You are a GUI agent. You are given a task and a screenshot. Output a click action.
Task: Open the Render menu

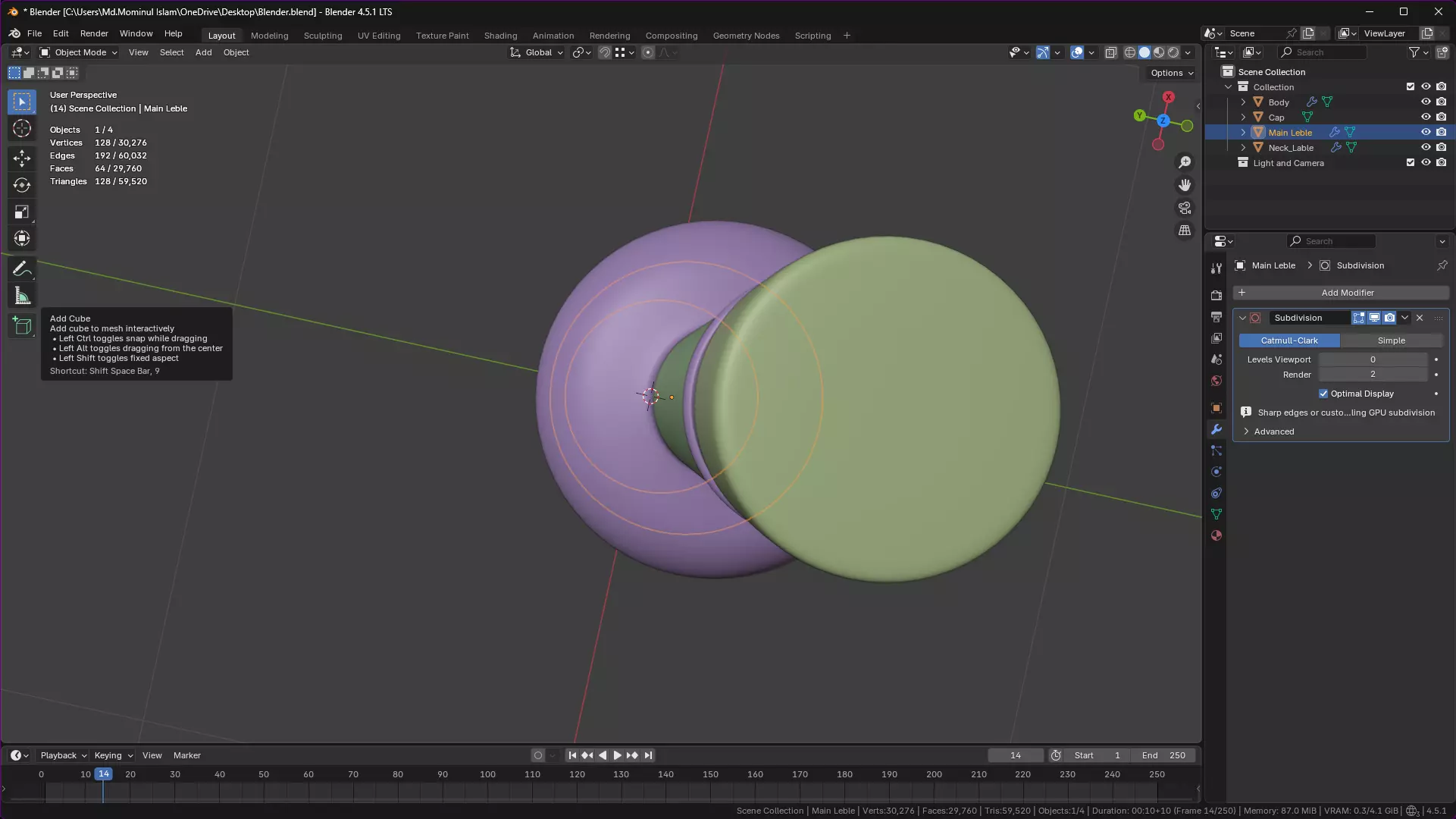click(94, 33)
